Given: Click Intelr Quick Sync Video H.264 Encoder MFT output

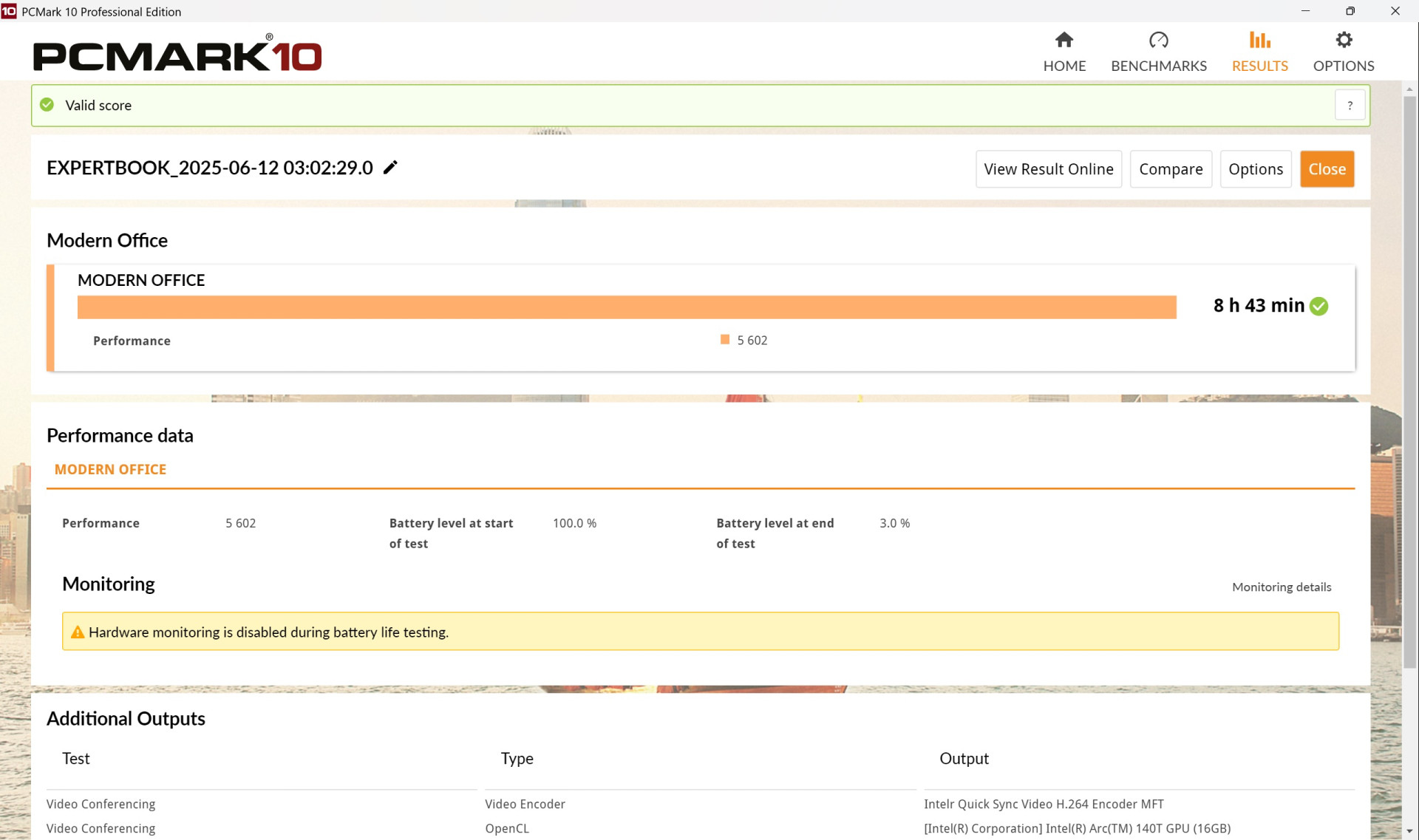Looking at the screenshot, I should [1044, 805].
